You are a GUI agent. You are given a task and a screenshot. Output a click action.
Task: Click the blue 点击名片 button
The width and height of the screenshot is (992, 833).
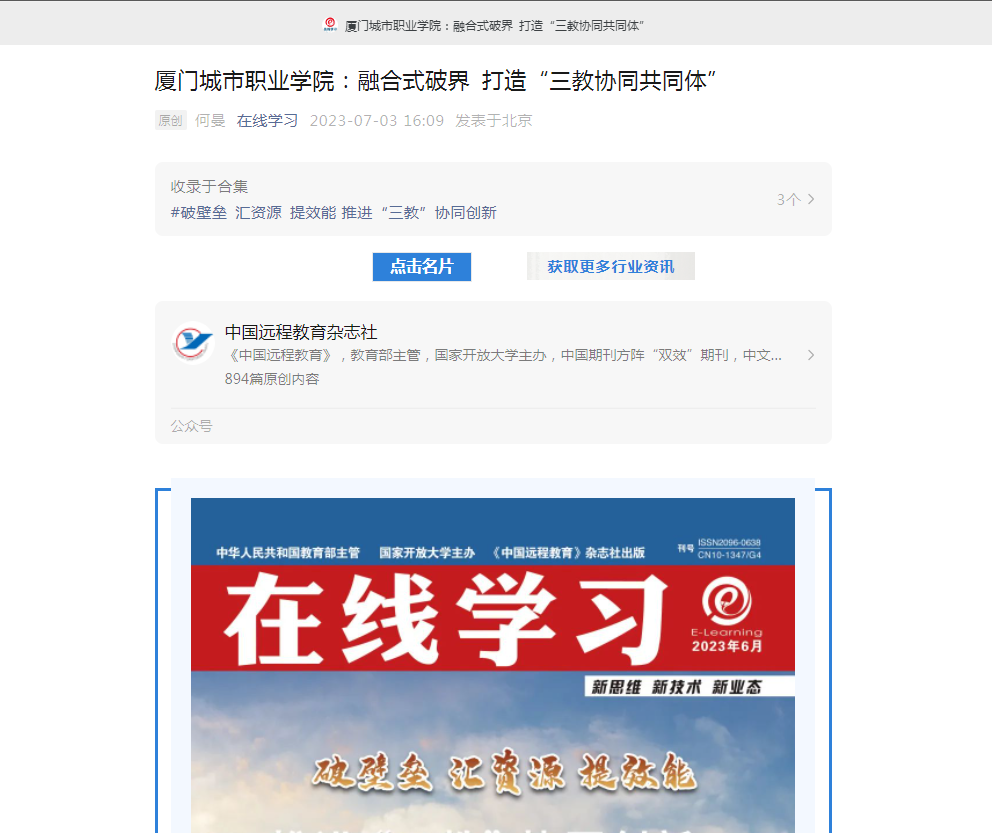[421, 266]
